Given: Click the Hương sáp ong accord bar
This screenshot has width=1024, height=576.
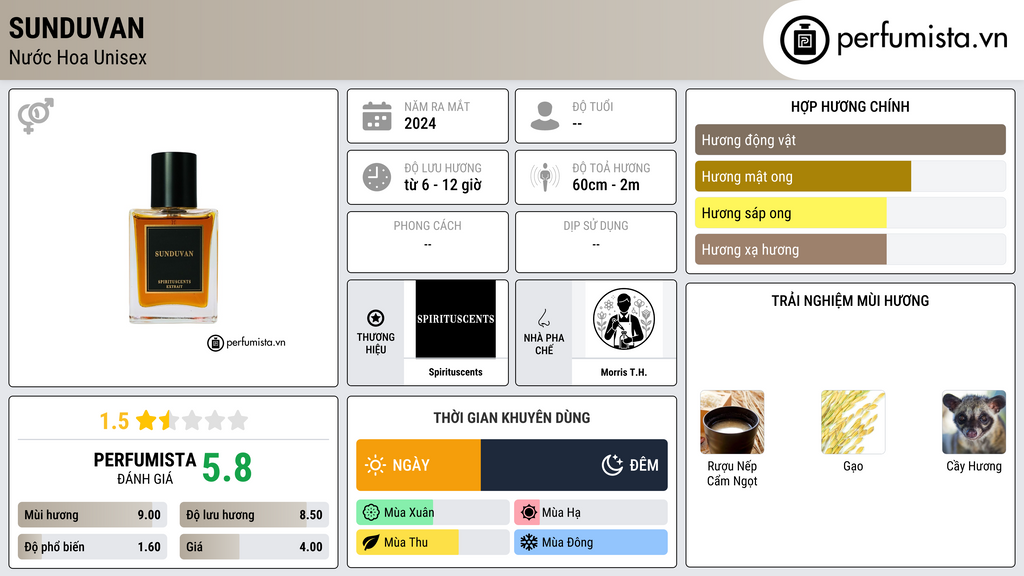Looking at the screenshot, I should click(850, 213).
